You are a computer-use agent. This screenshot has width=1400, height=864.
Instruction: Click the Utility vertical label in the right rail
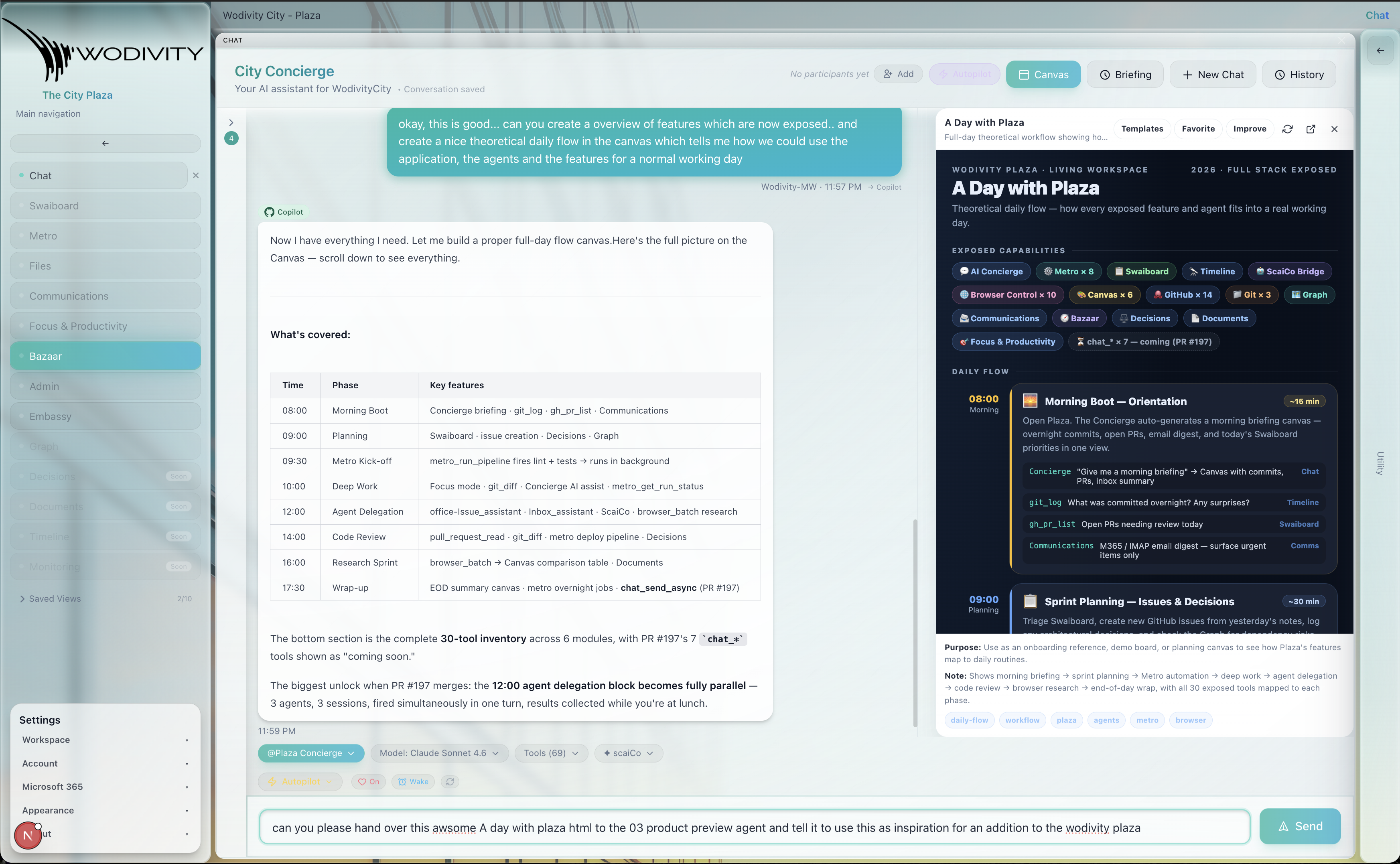click(x=1380, y=463)
